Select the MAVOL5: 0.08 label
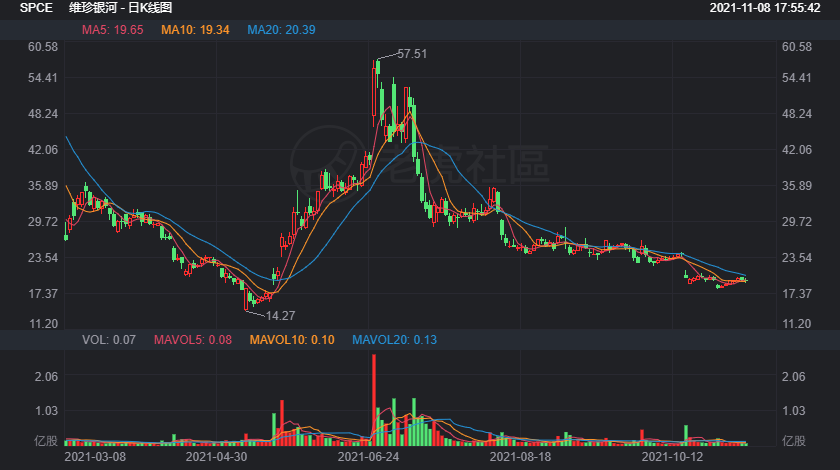840x470 pixels. tap(193, 340)
